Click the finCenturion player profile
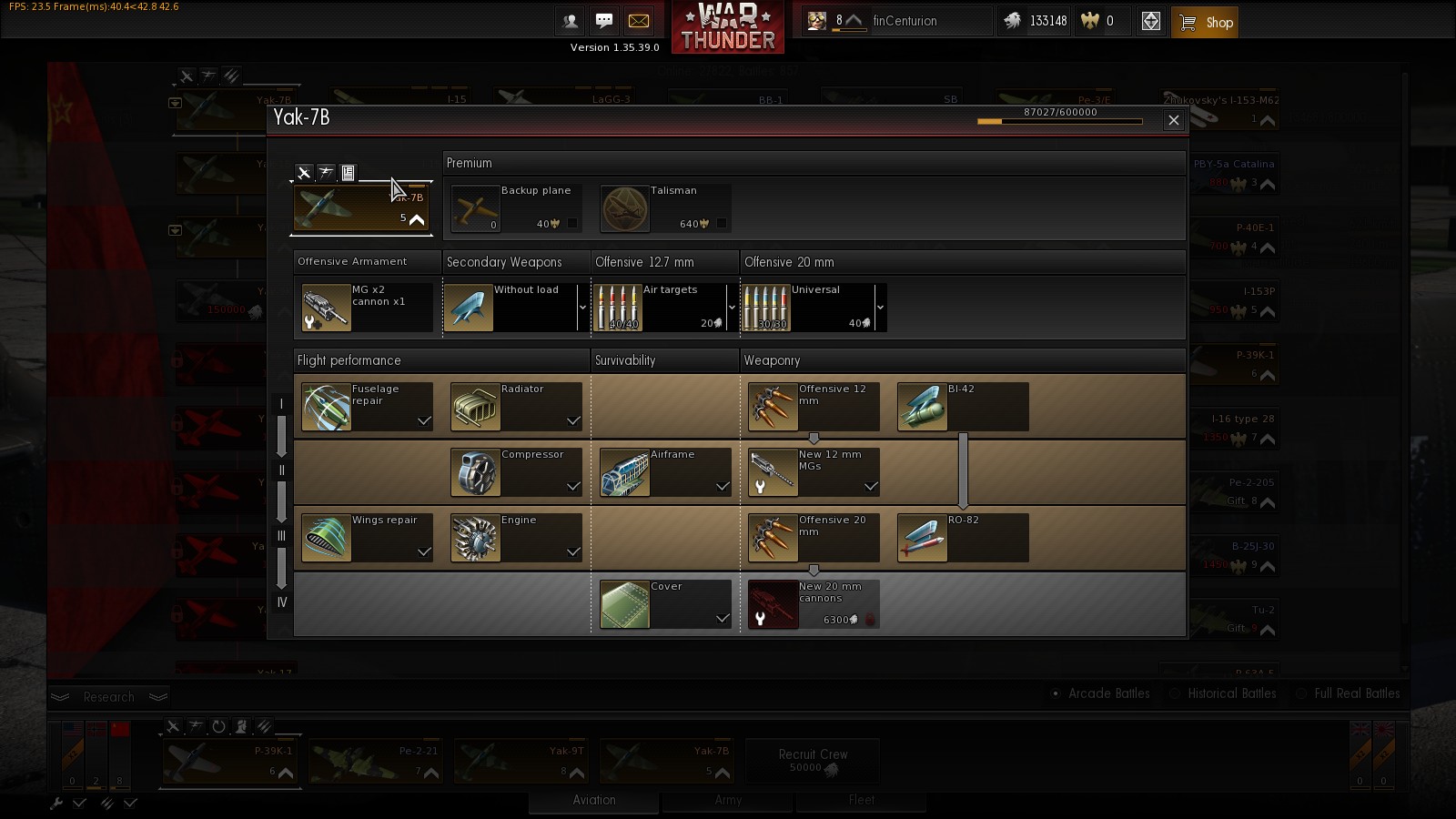 pos(896,21)
